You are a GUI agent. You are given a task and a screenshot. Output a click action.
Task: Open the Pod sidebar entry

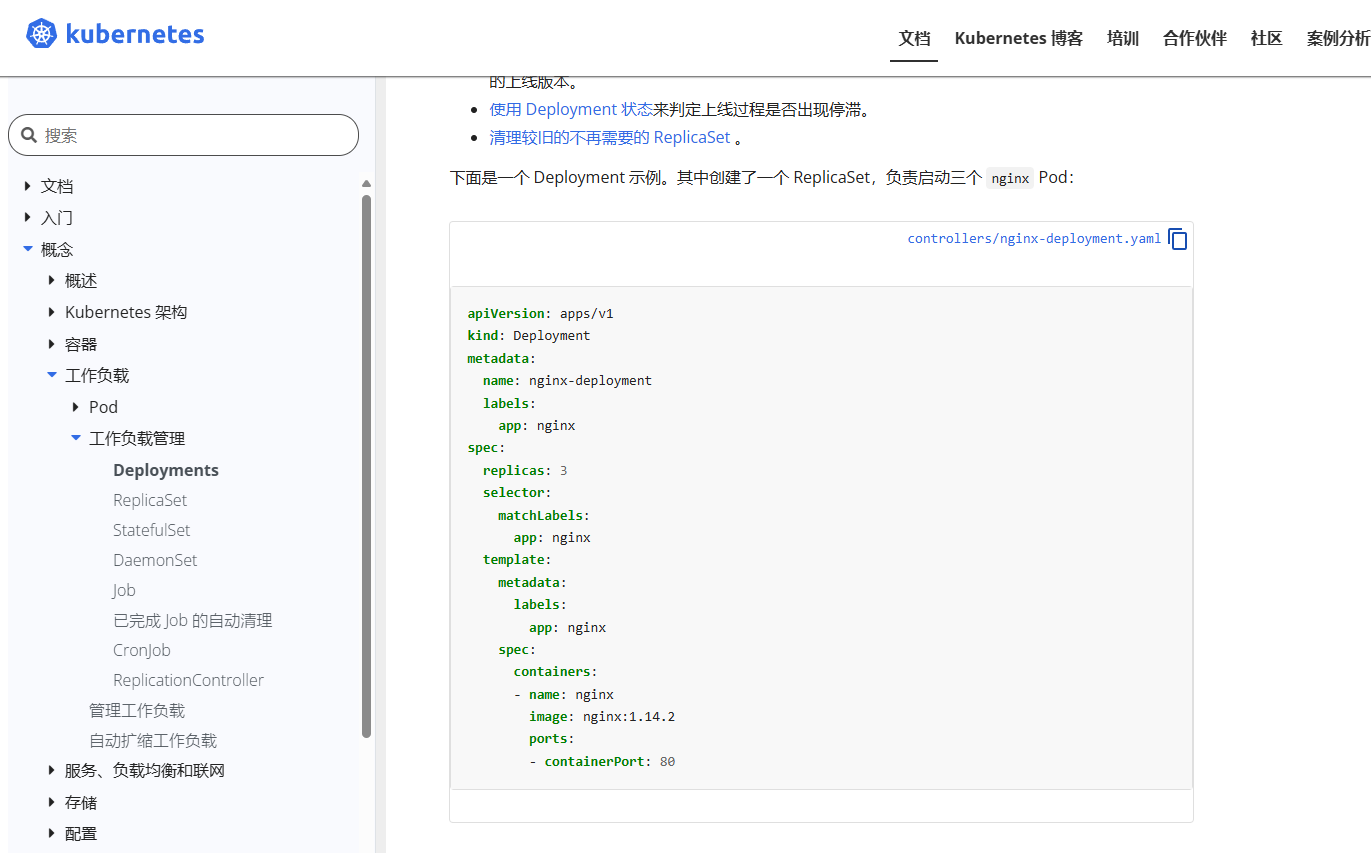tap(103, 407)
